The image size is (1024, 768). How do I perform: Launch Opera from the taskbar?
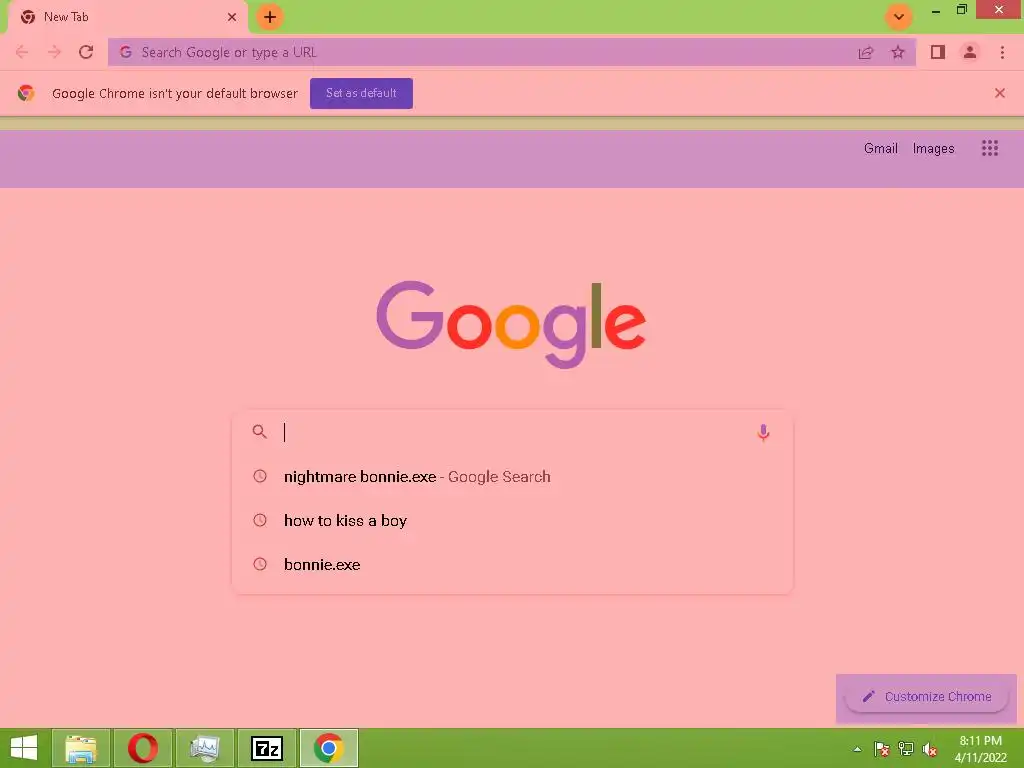coord(143,748)
